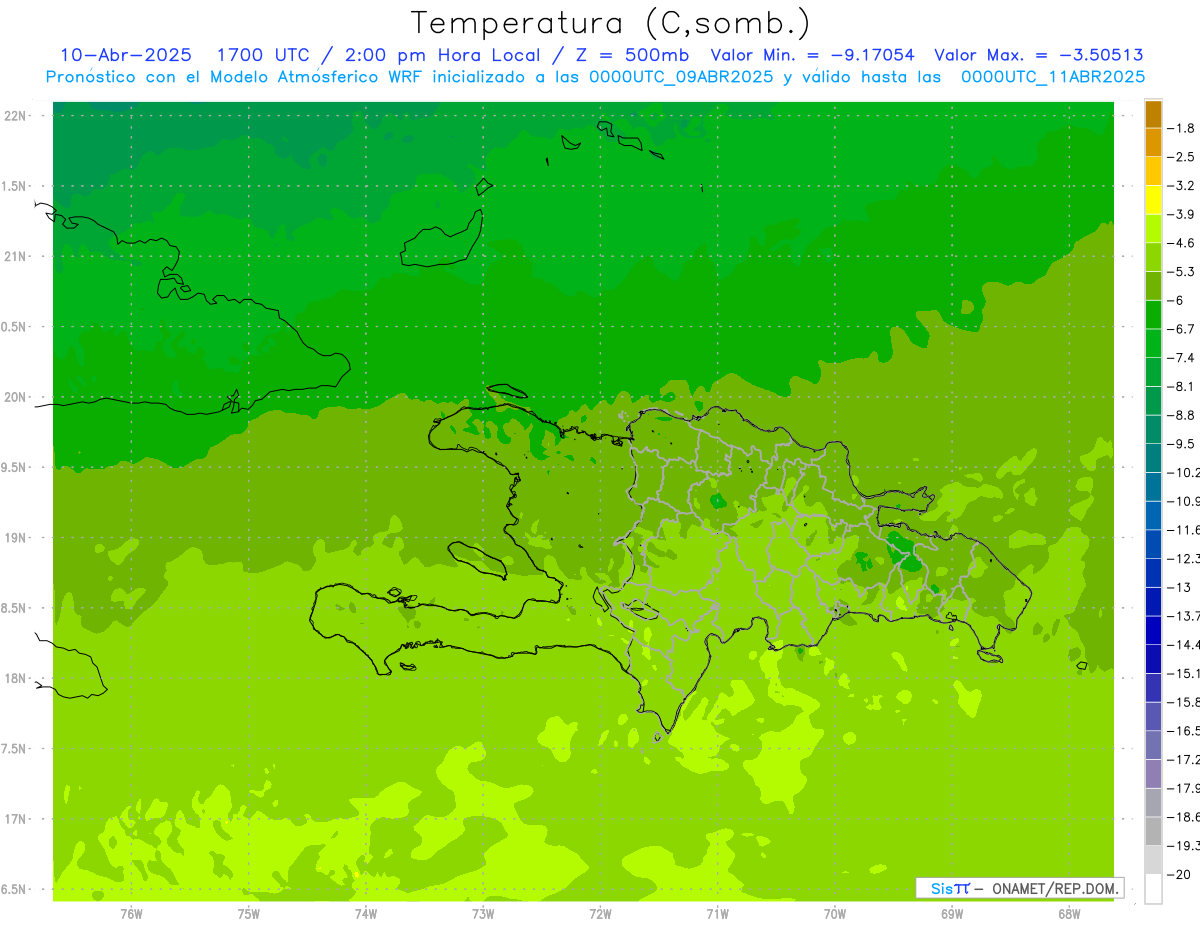
Task: Click the -20 colorbar label
Action: pyautogui.click(x=1180, y=874)
